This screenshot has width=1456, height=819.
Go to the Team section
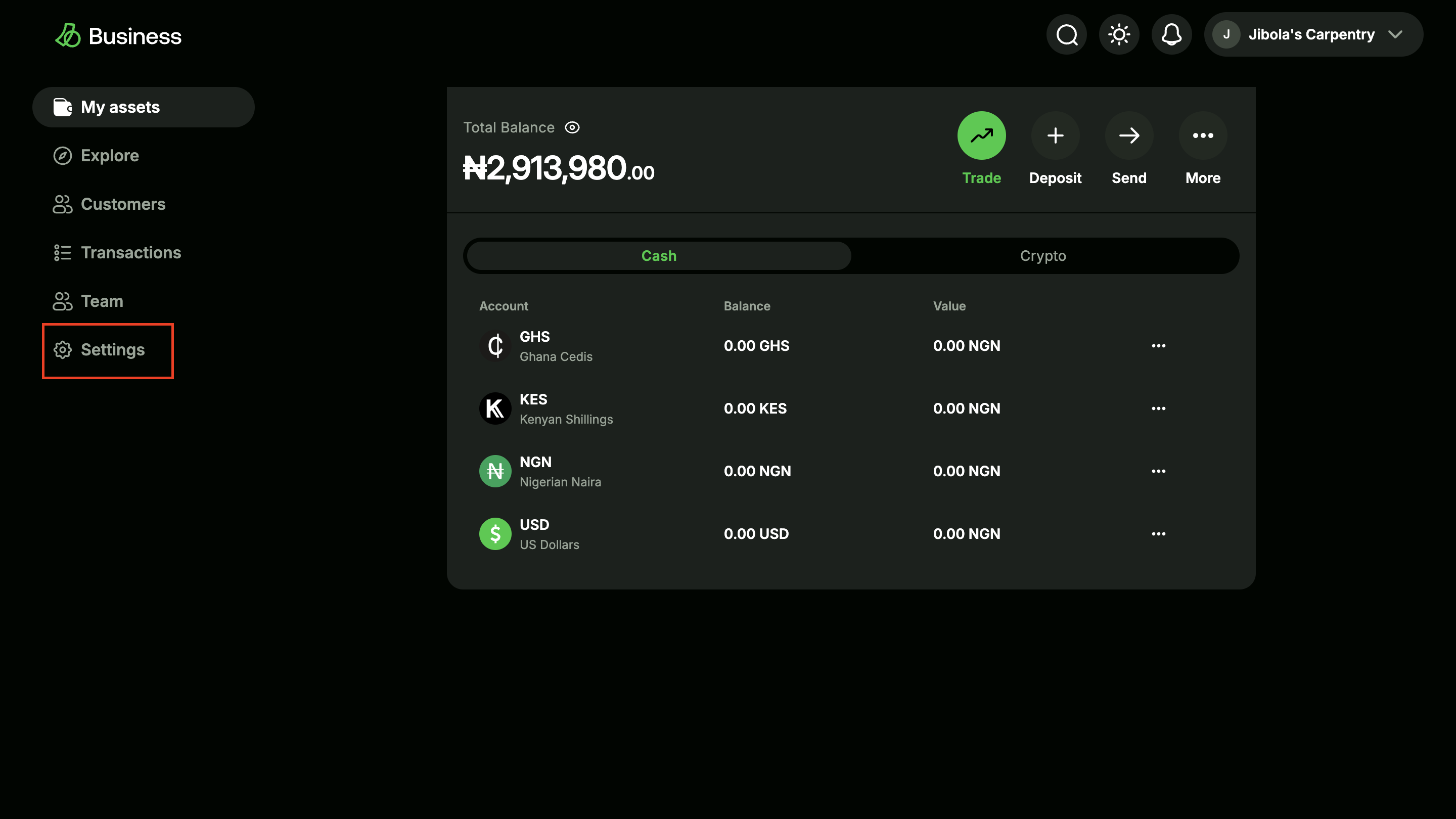pyautogui.click(x=102, y=301)
